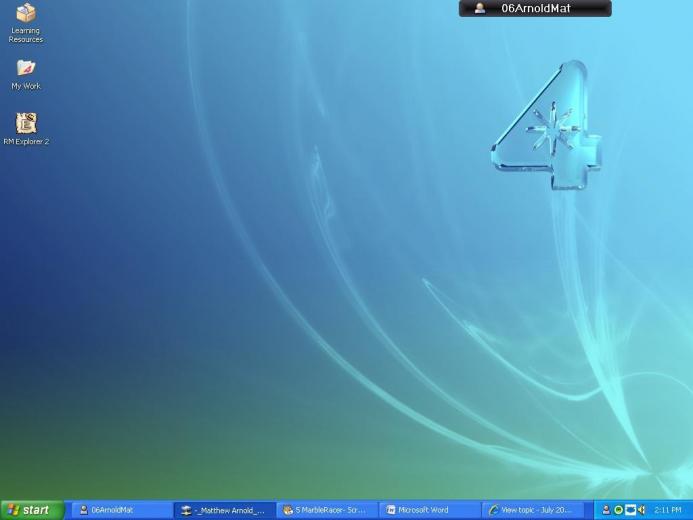
Task: Launch RM Explorer 2 from desktop
Action: [26, 129]
